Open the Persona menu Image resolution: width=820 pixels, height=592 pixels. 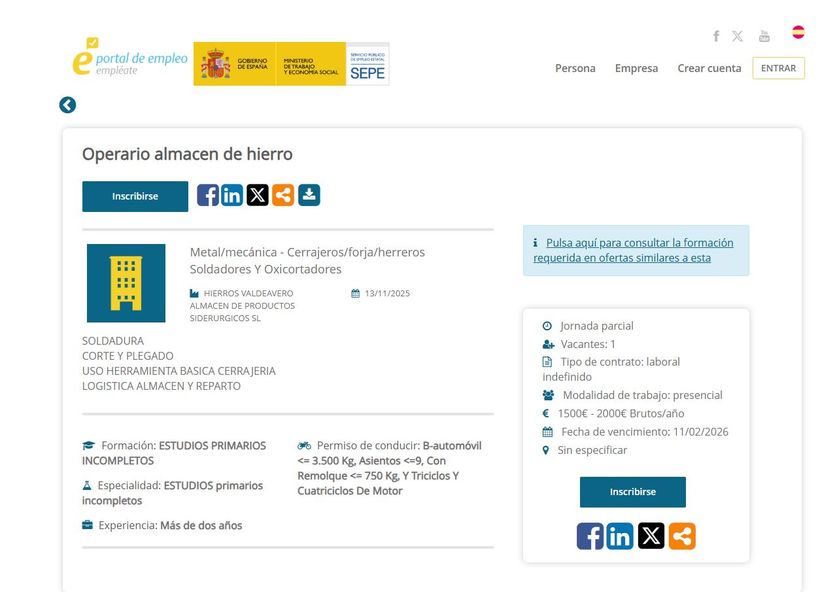(x=575, y=68)
